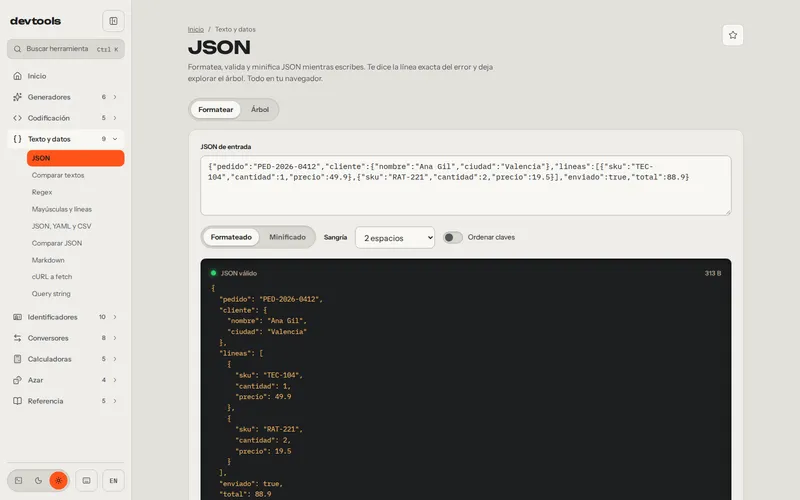800x500 pixels.
Task: Click the "sku": "TEC-104" output line
Action: click(269, 375)
